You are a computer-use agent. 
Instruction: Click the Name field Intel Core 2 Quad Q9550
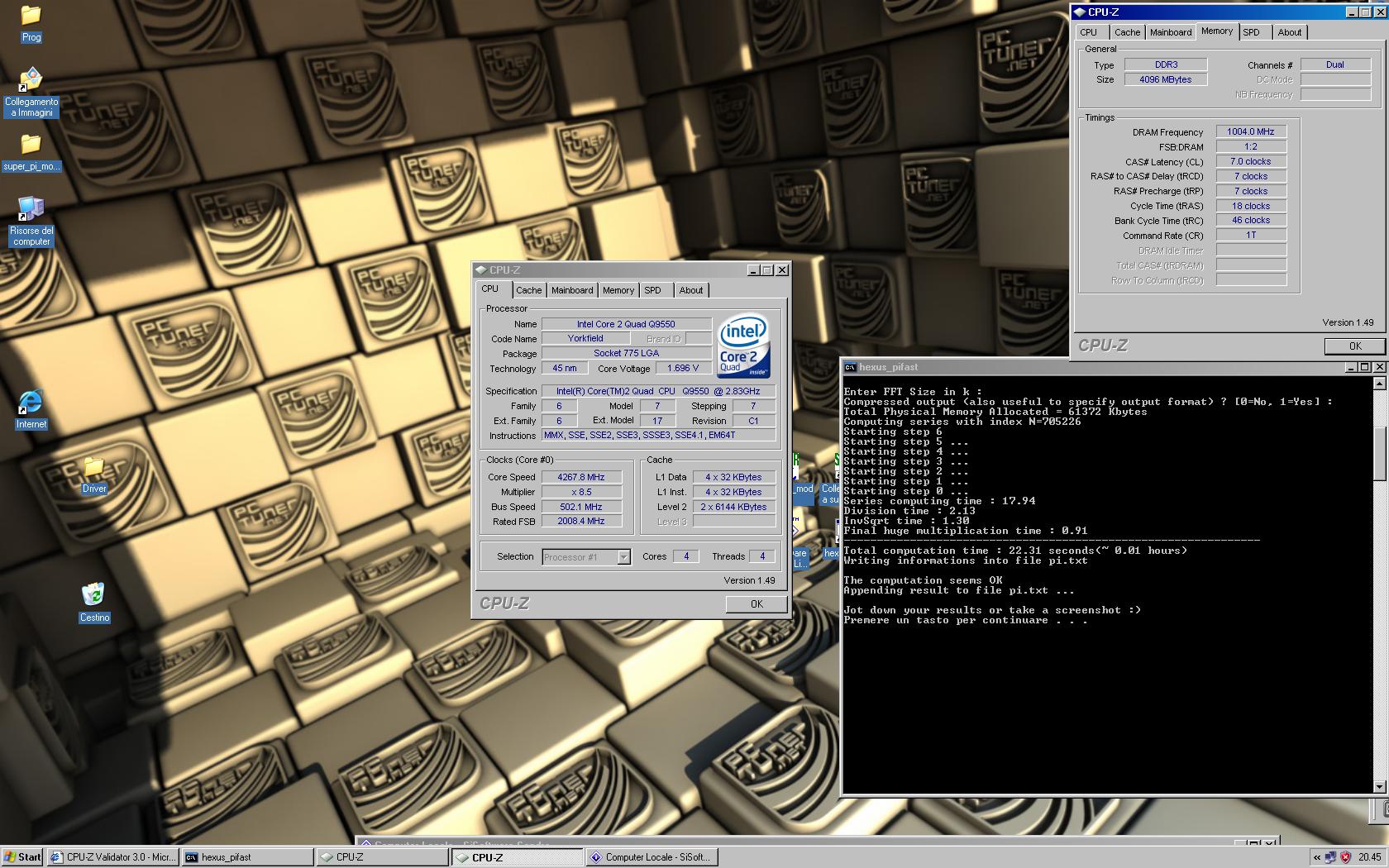pyautogui.click(x=626, y=324)
